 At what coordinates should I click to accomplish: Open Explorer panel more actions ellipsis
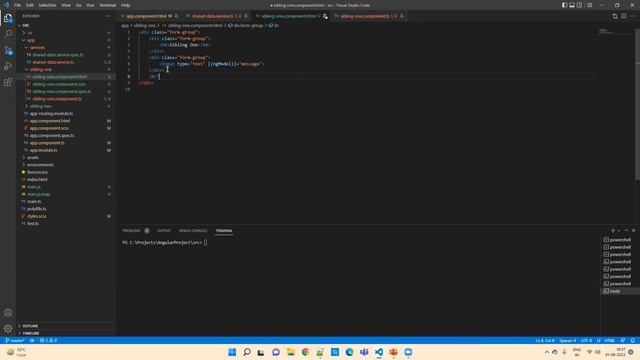tap(108, 16)
